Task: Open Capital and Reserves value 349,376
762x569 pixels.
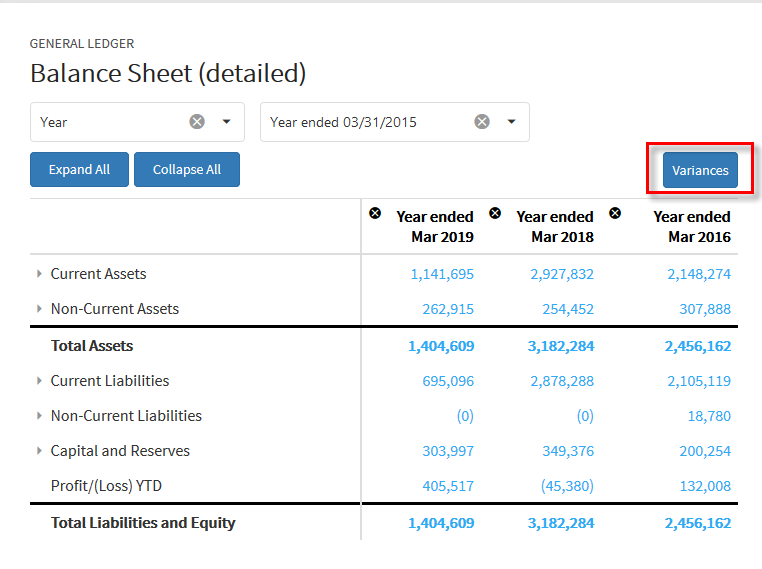Action: click(x=568, y=451)
